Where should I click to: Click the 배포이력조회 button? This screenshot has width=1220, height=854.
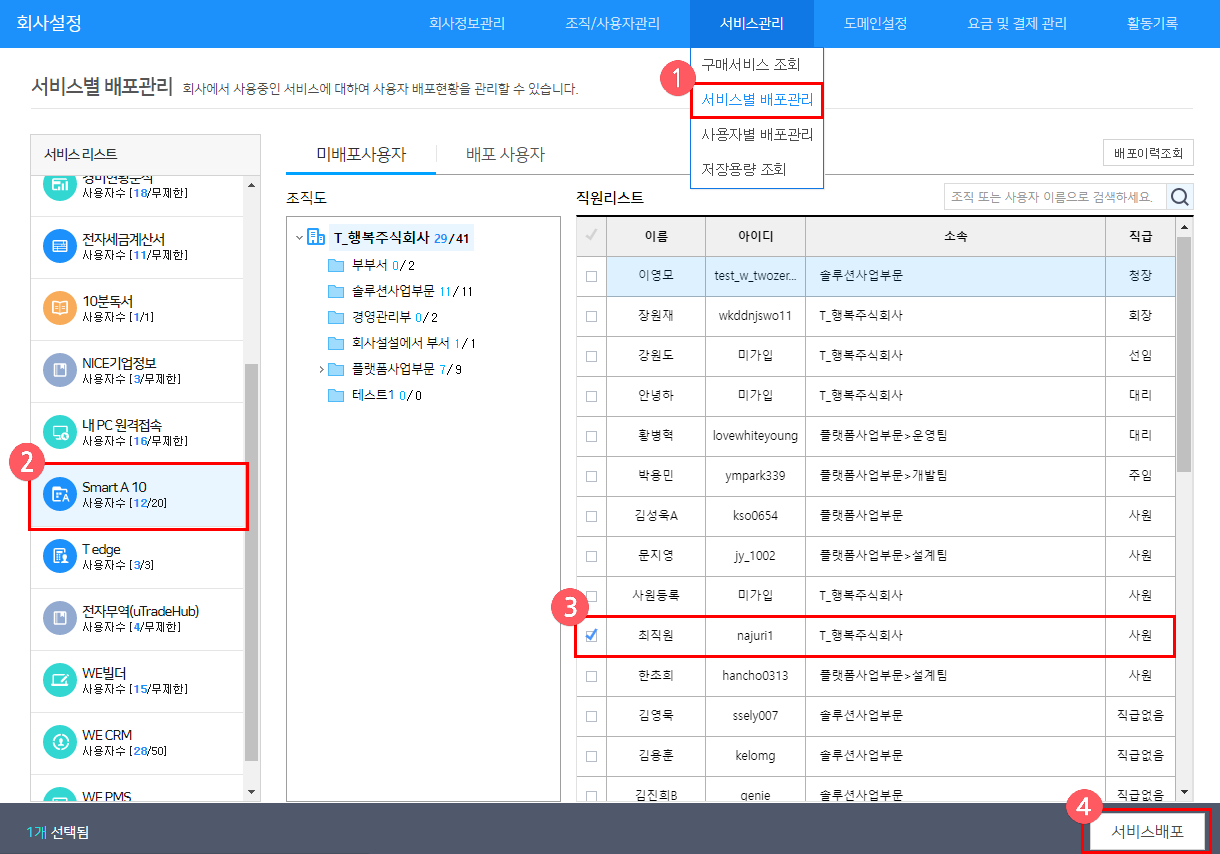point(1147,153)
